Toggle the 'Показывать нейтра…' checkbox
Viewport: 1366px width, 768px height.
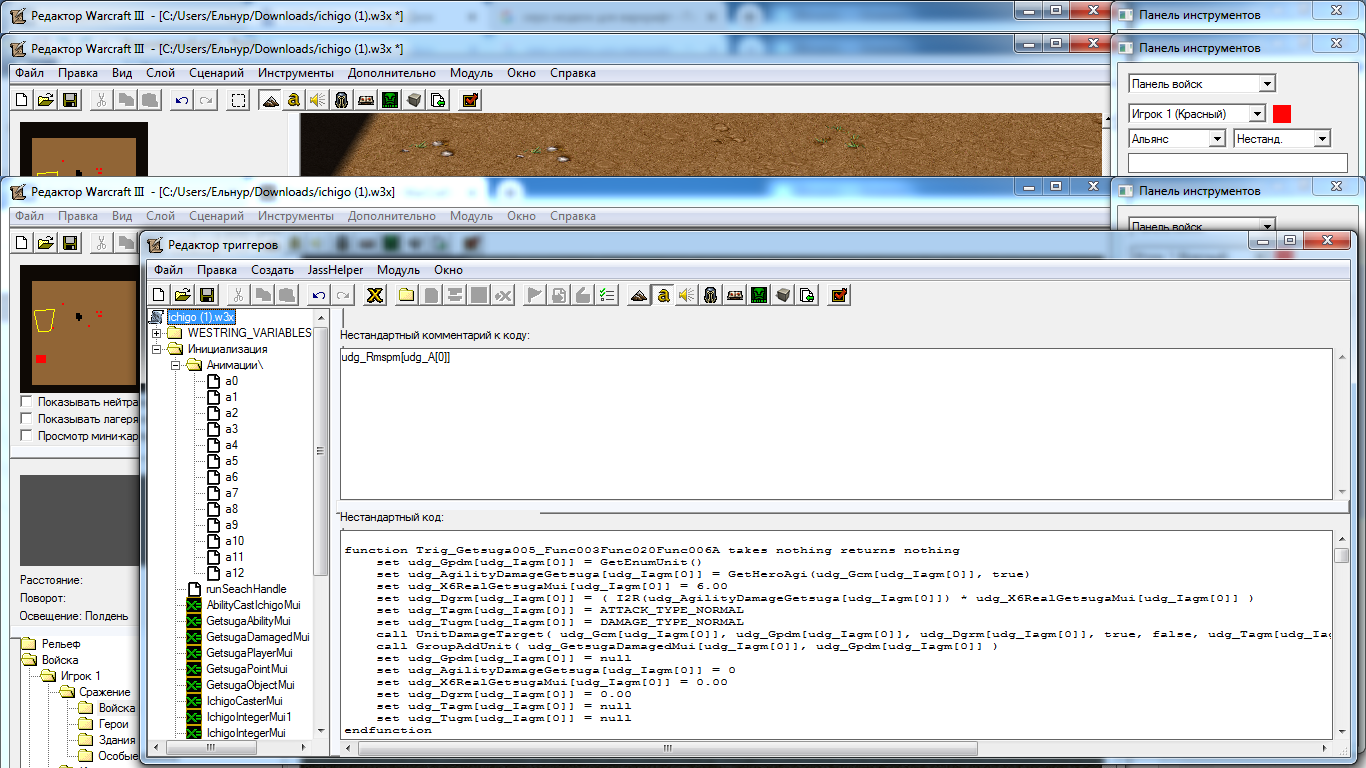click(x=27, y=402)
